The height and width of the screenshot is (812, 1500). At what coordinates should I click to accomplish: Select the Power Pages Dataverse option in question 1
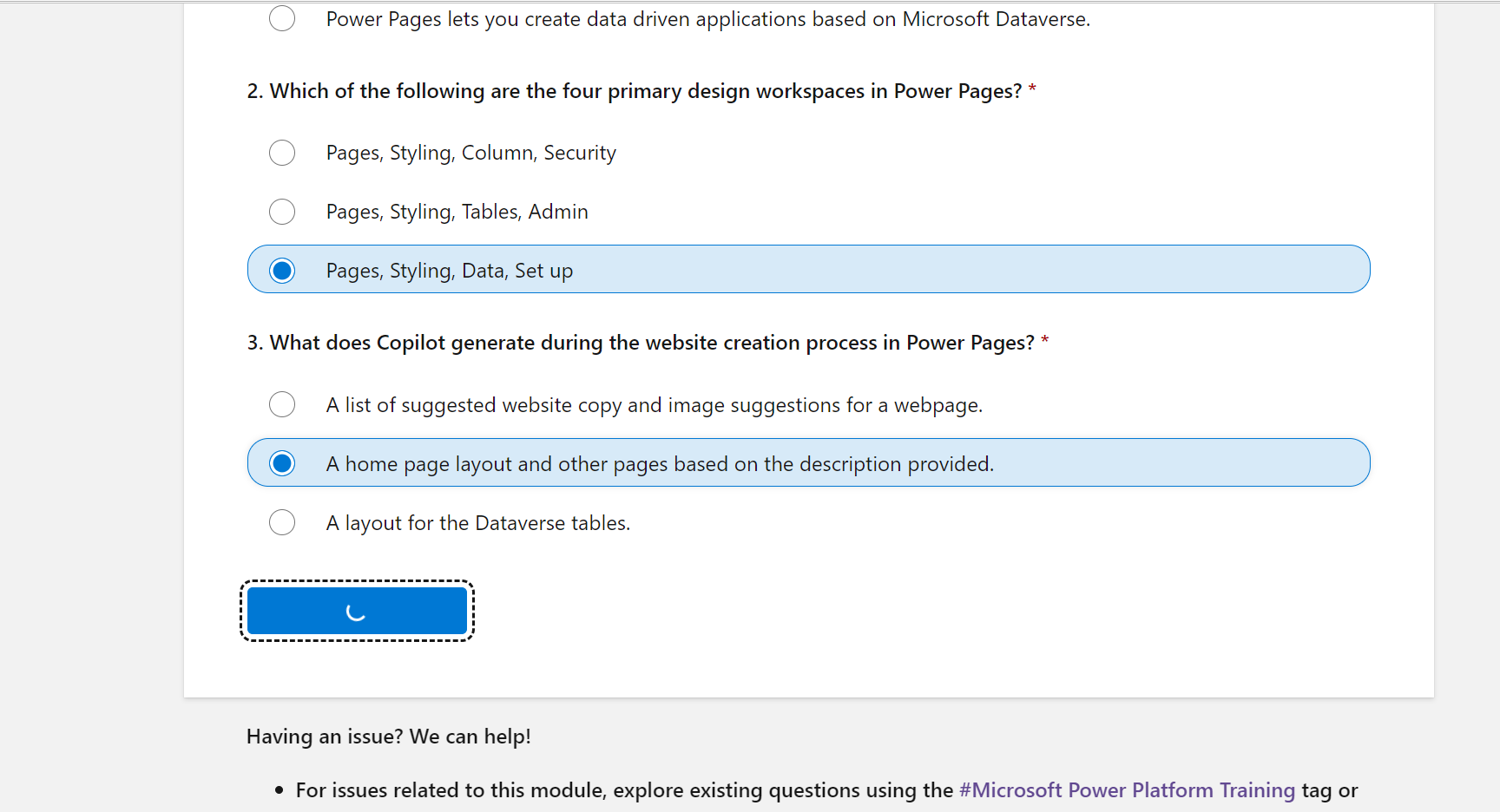coord(282,17)
